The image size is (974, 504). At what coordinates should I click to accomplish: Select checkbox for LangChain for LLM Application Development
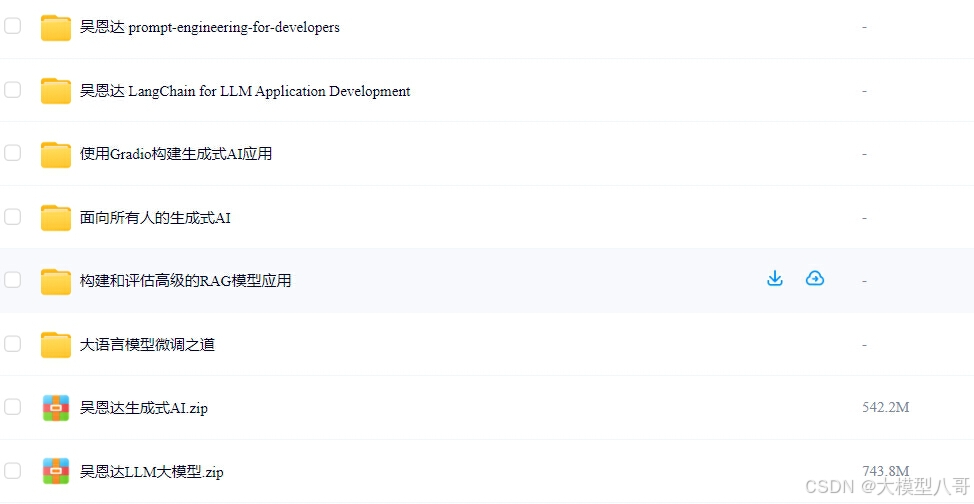coord(12,90)
